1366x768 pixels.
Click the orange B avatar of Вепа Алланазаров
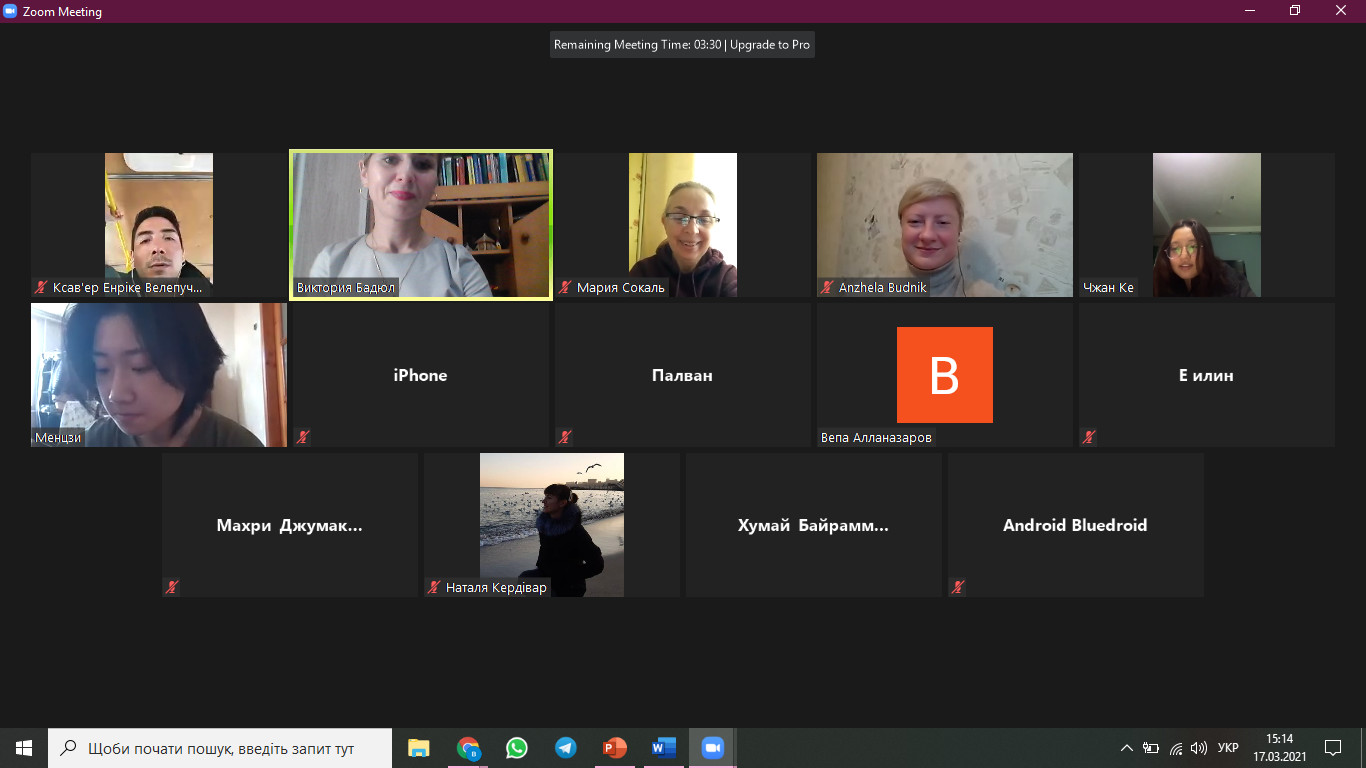[x=945, y=375]
